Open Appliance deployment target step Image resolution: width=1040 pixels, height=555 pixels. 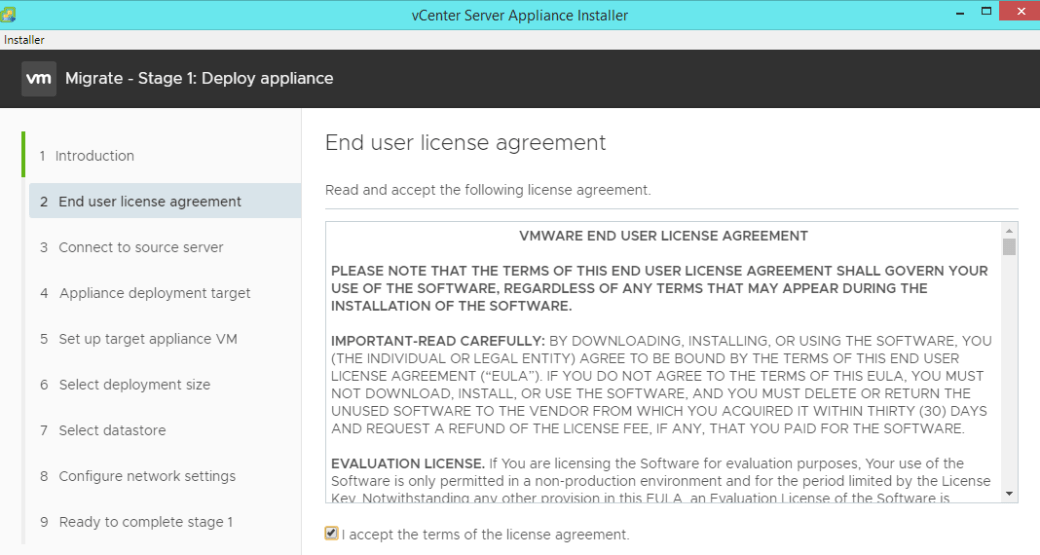point(154,293)
